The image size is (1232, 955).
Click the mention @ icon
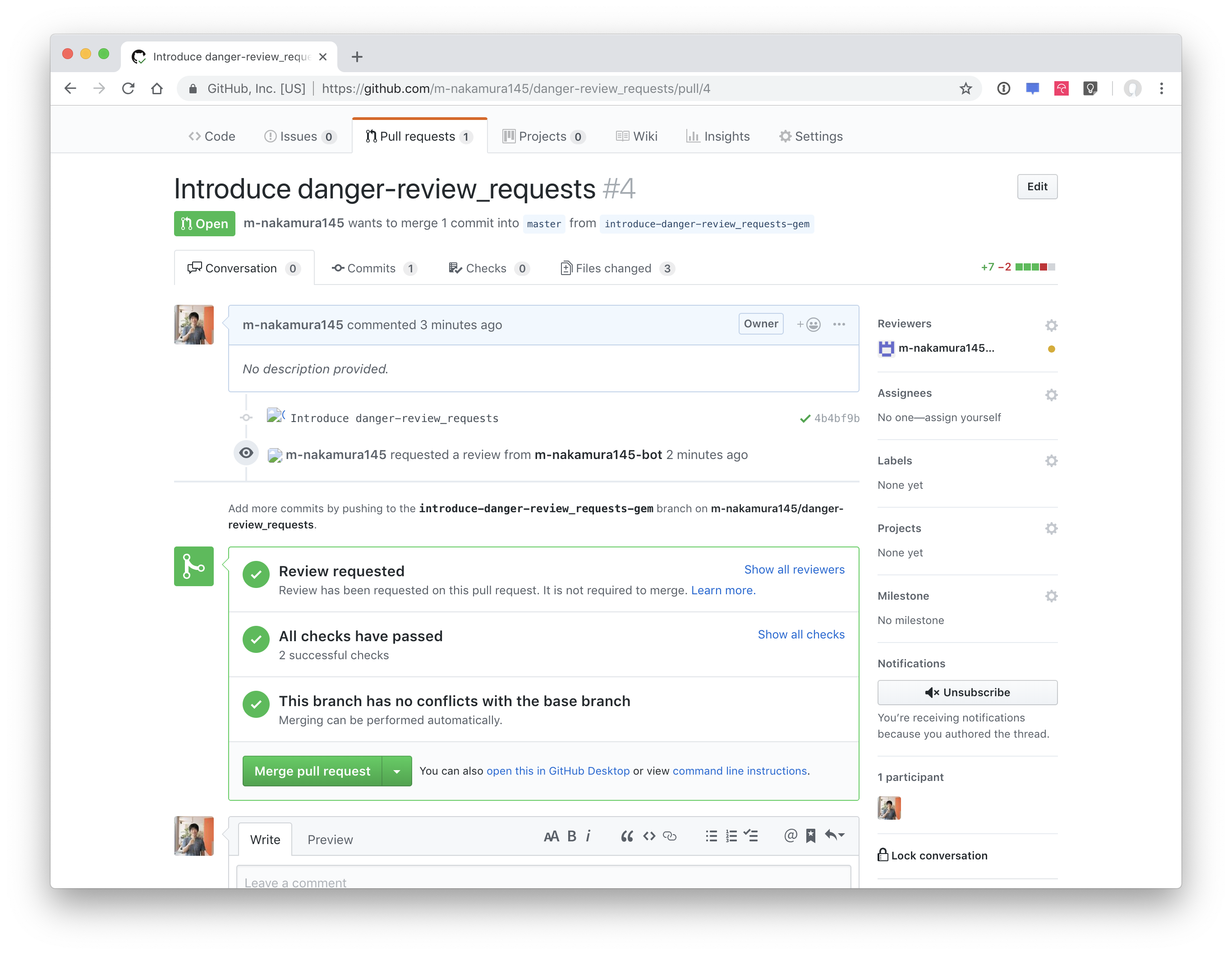pyautogui.click(x=790, y=836)
